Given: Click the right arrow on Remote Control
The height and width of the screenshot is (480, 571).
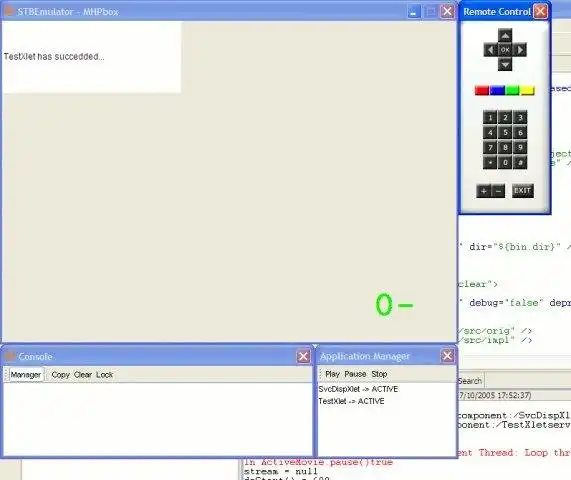Looking at the screenshot, I should pos(520,50).
